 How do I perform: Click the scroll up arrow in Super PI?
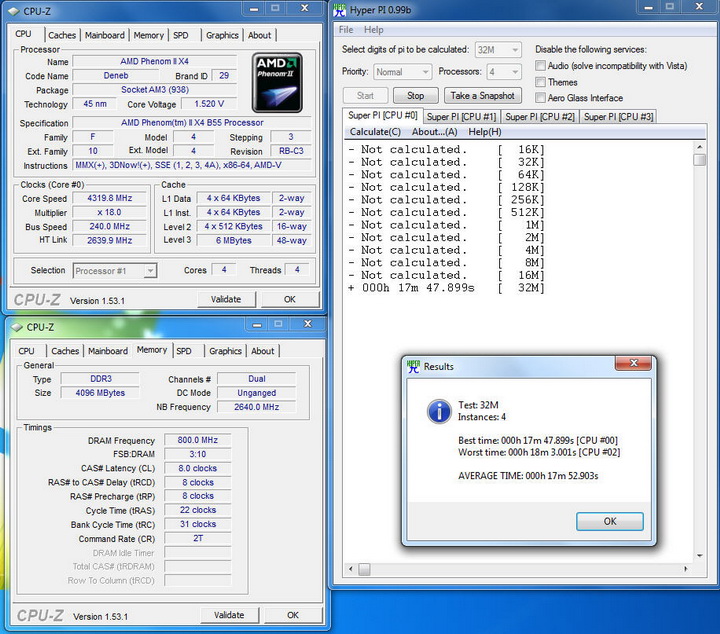coord(699,147)
